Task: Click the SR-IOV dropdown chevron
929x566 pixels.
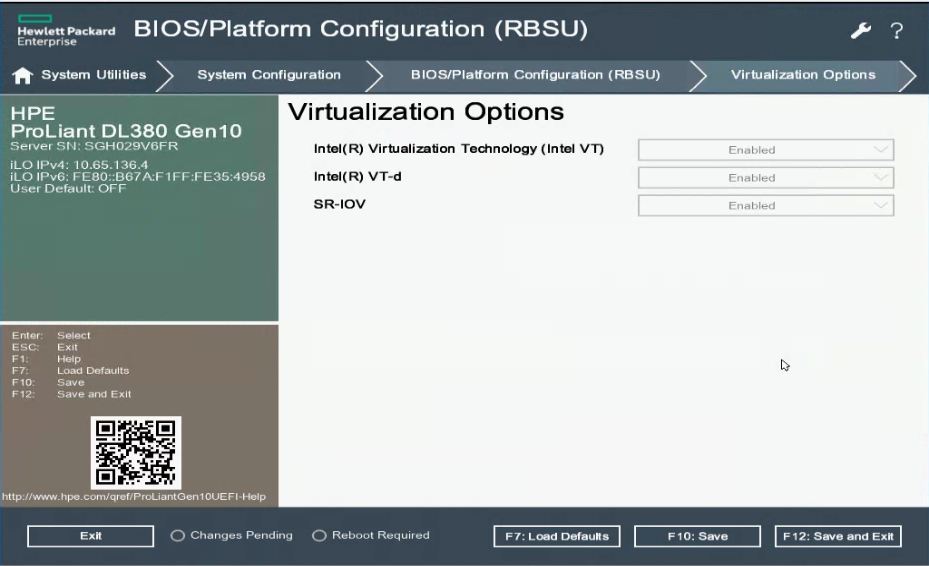Action: pyautogui.click(x=881, y=205)
